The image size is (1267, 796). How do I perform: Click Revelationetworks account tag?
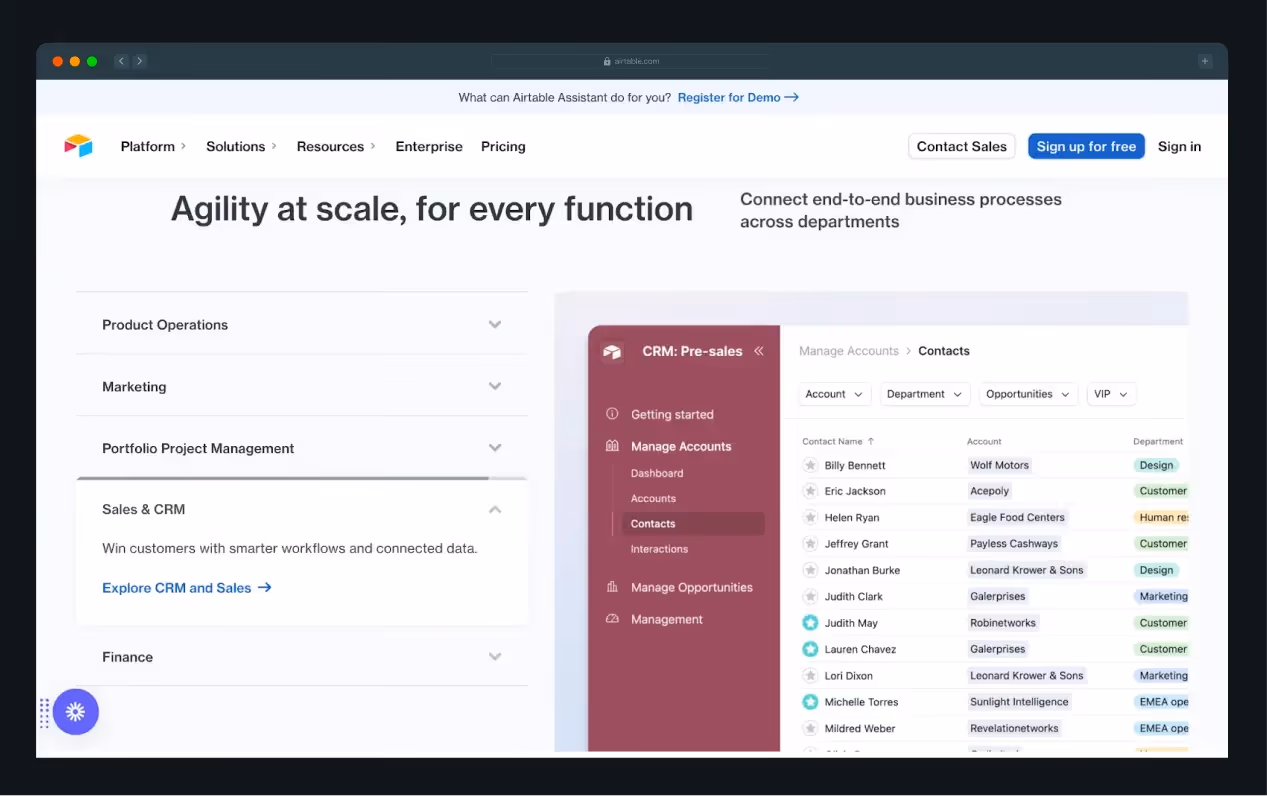[x=1014, y=728]
